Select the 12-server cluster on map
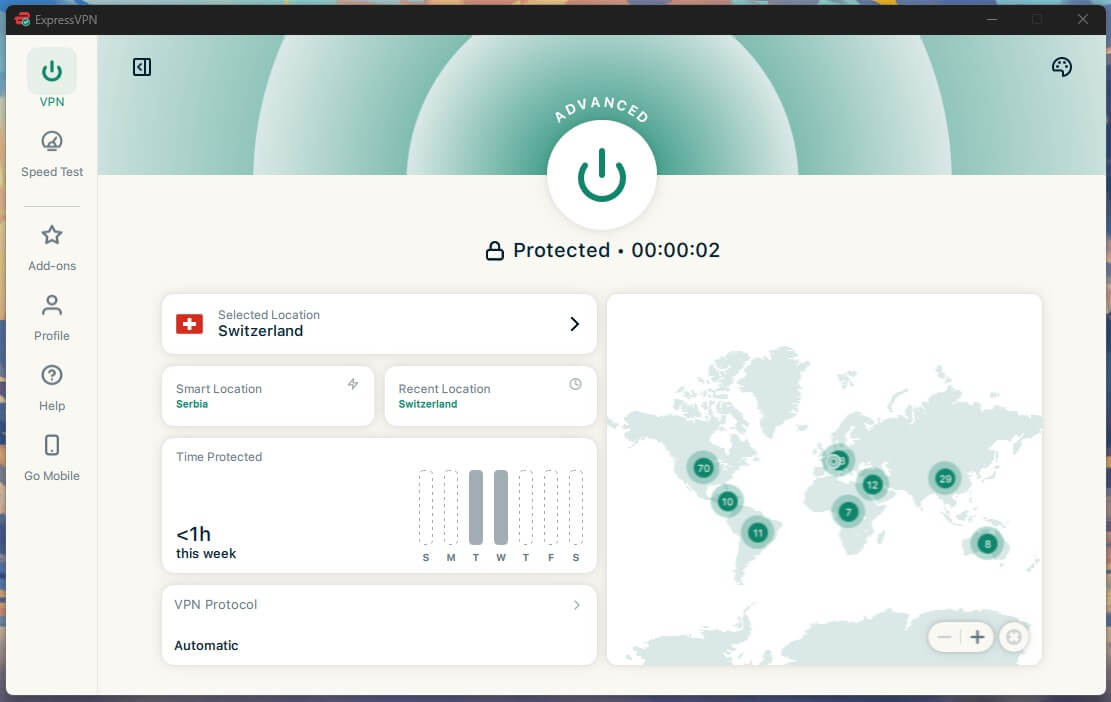The height and width of the screenshot is (702, 1111). click(x=872, y=485)
